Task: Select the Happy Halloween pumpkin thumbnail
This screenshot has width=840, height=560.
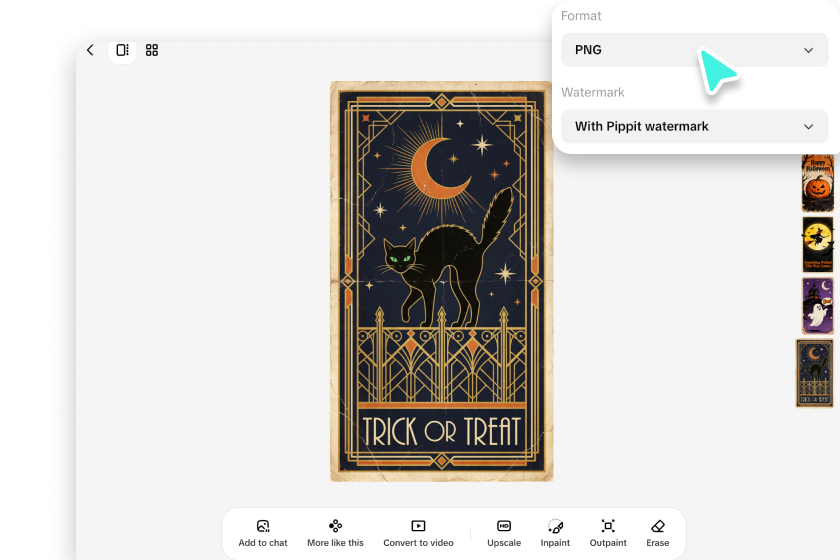Action: (817, 183)
